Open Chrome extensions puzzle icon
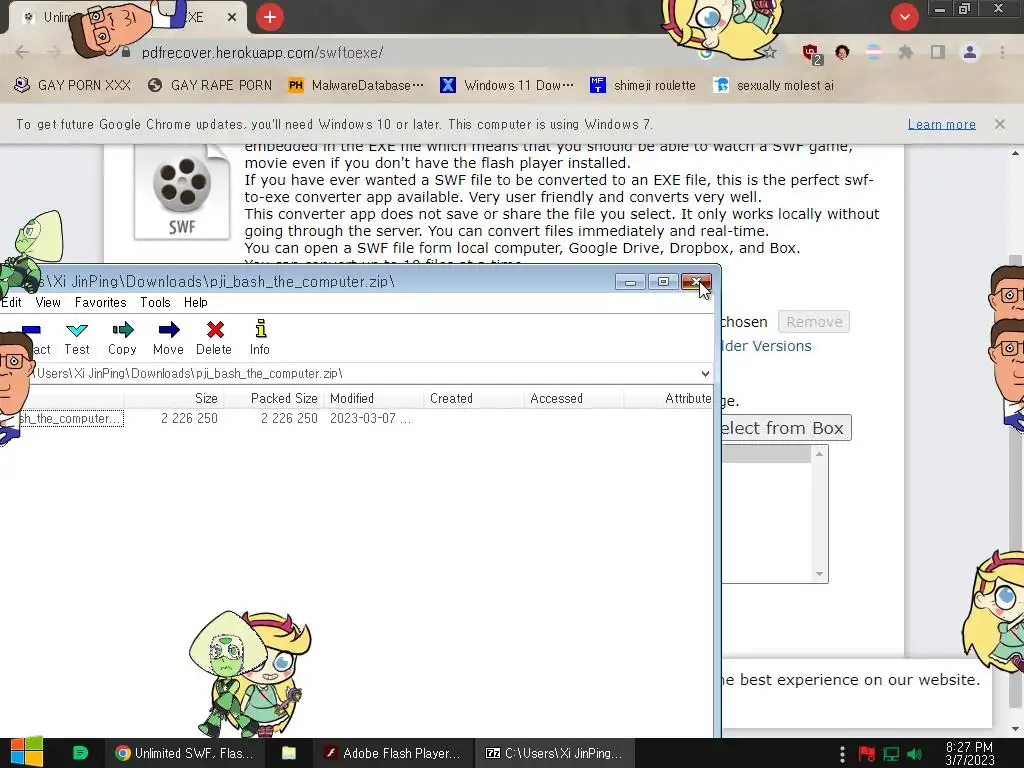 pos(906,52)
